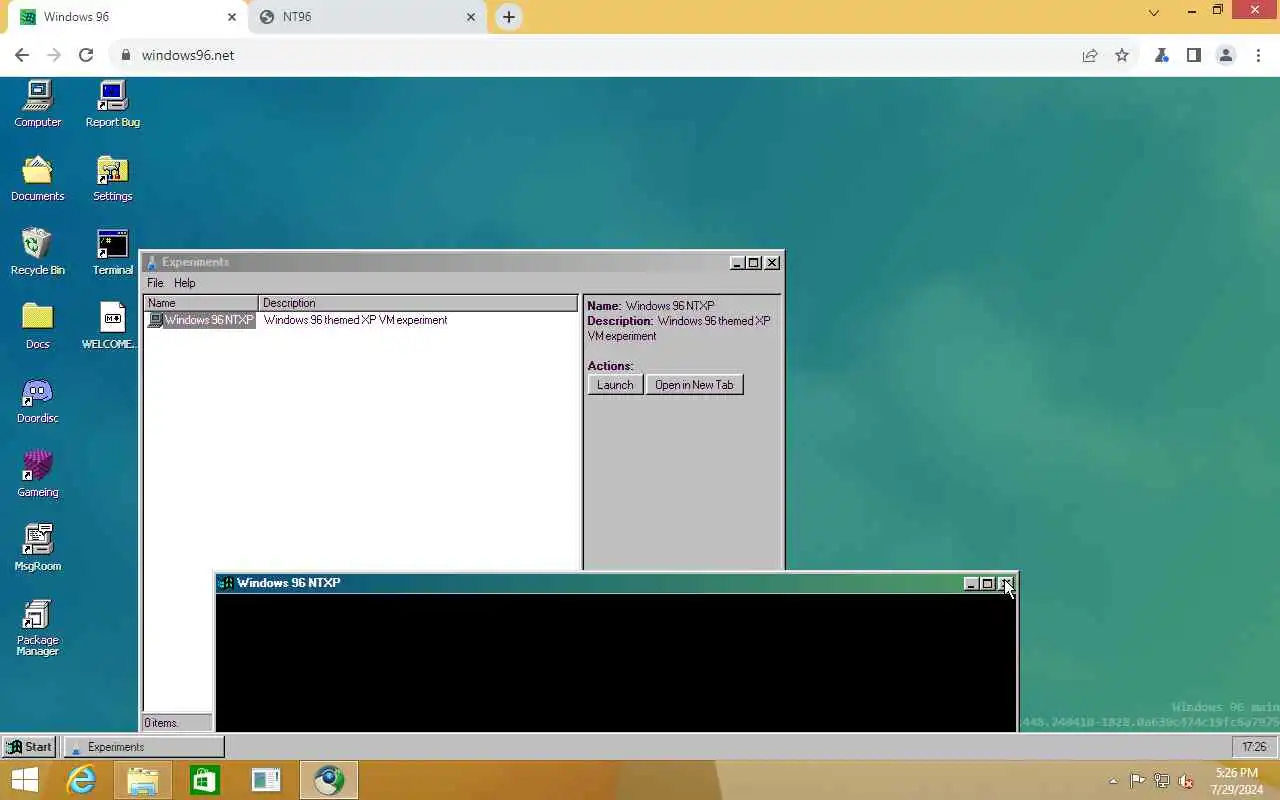Open the MsgRoom desktop icon
This screenshot has width=1280, height=800.
tap(37, 548)
